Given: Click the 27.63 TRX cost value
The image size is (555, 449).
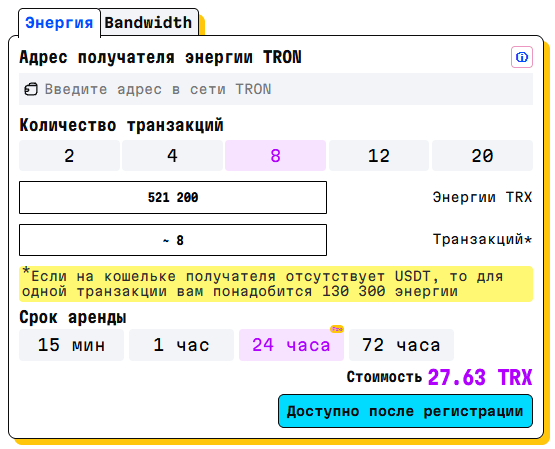Looking at the screenshot, I should point(480,377).
